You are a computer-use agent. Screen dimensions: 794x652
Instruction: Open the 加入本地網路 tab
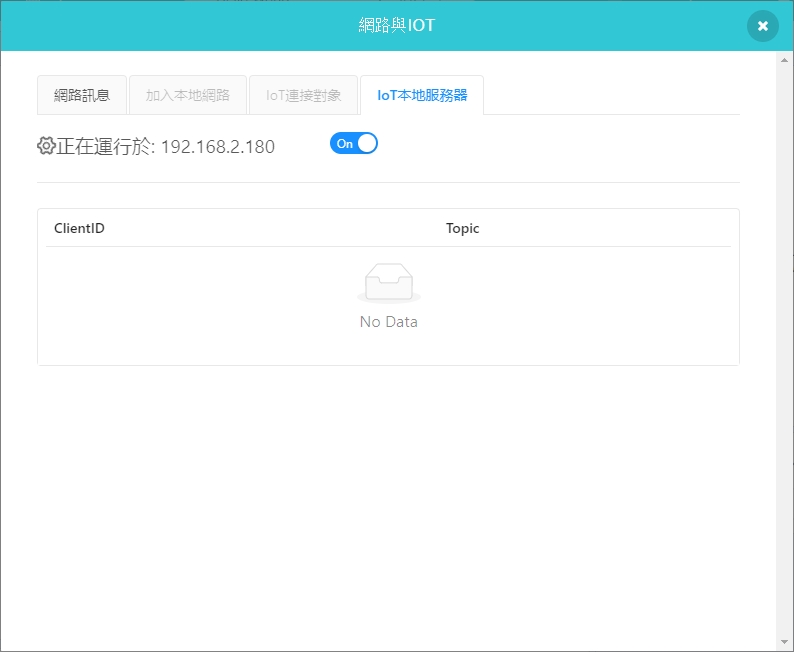(x=188, y=96)
